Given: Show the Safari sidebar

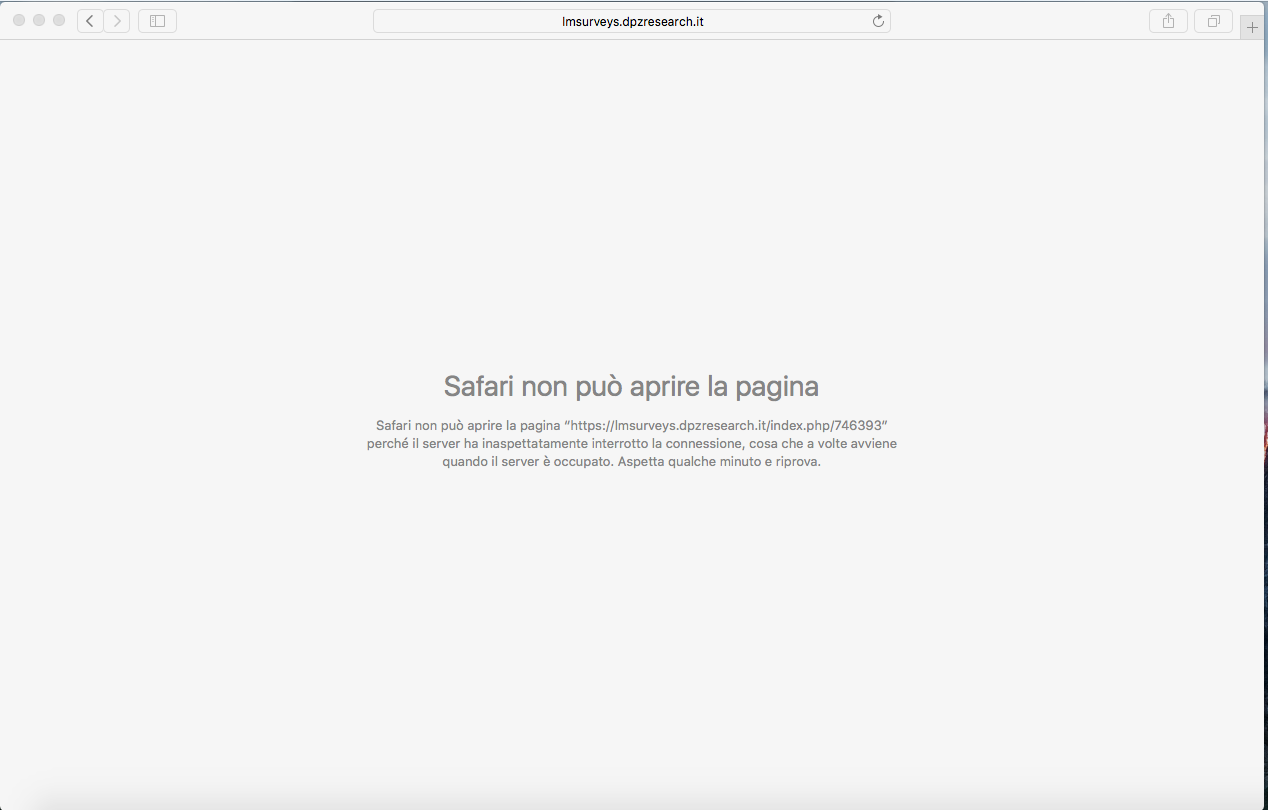Looking at the screenshot, I should coord(157,21).
